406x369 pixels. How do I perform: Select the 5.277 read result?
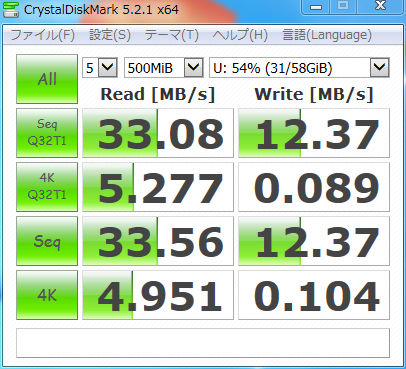point(158,187)
